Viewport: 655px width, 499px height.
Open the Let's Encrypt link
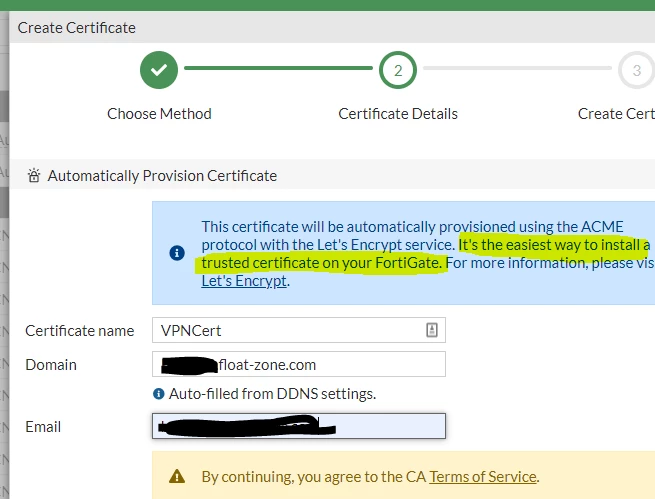click(244, 281)
